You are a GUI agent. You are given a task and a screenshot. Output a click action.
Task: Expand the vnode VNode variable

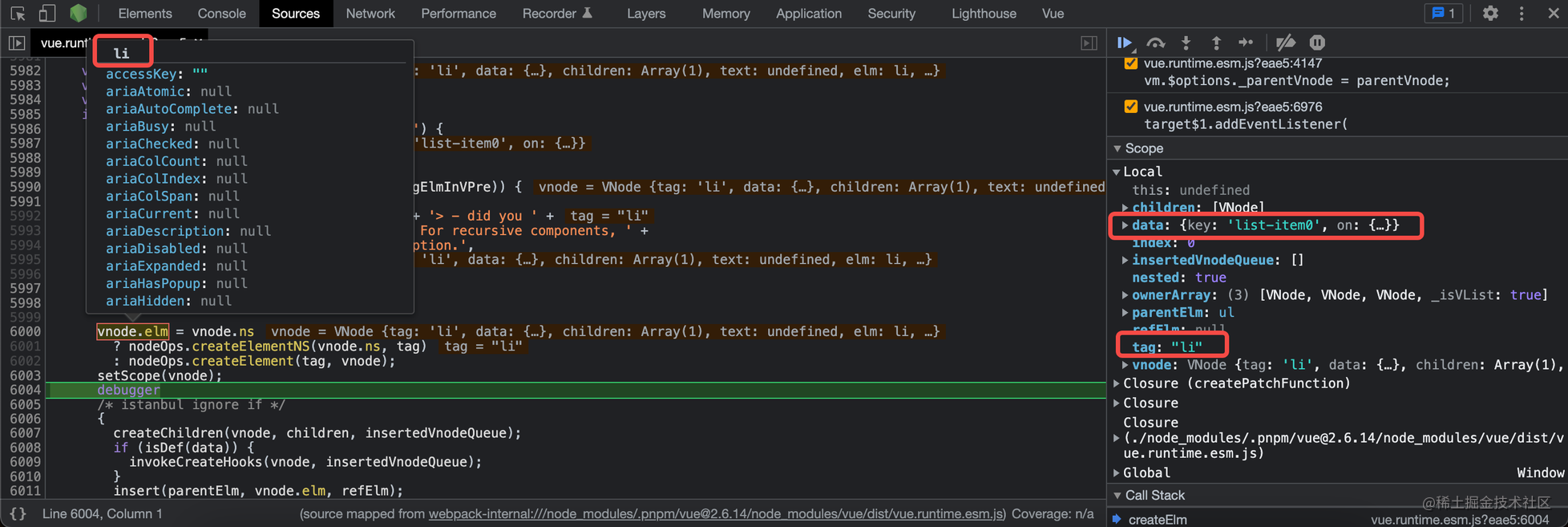point(1125,365)
